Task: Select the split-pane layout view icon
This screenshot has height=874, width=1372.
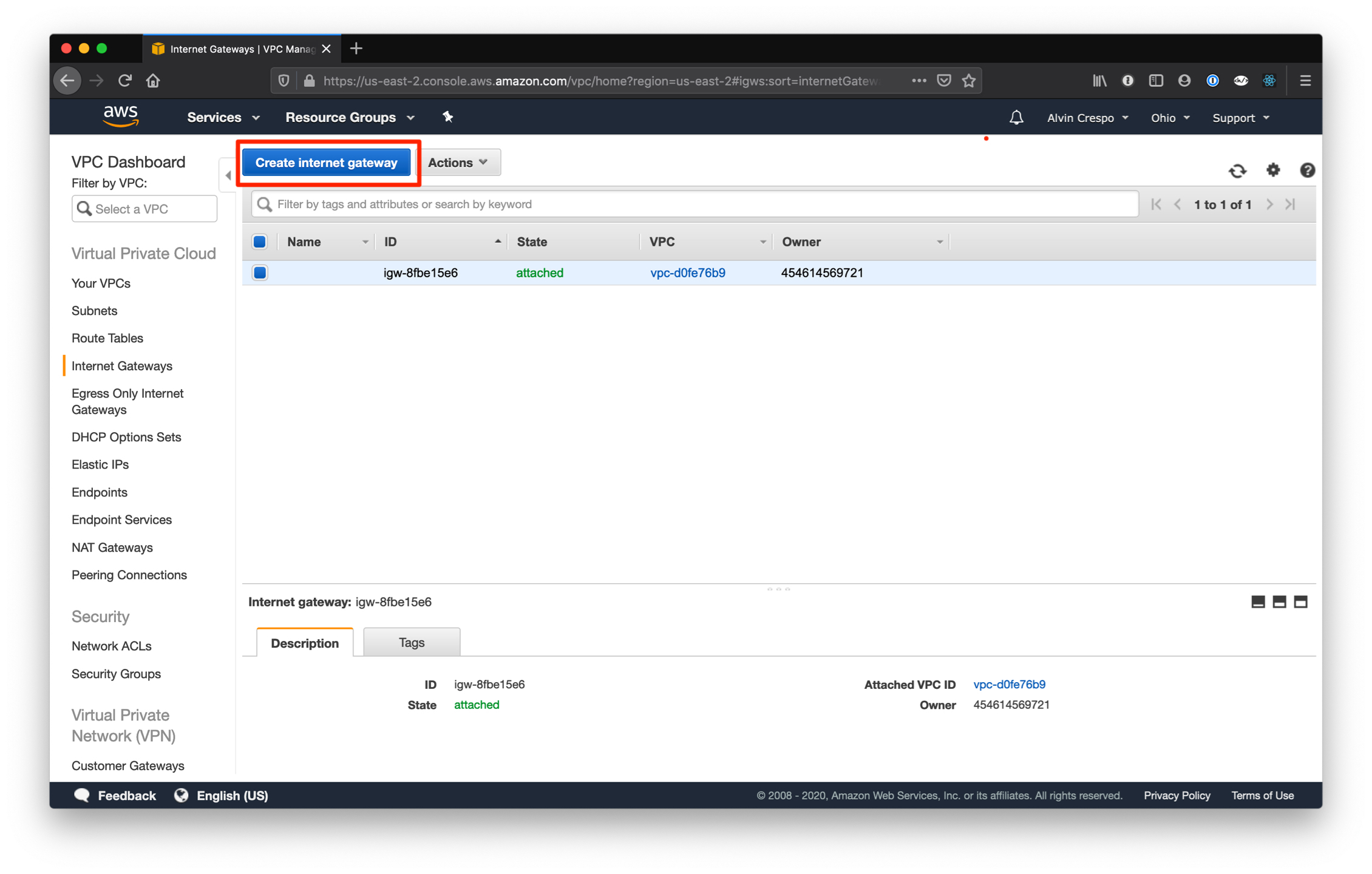Action: tap(1279, 601)
